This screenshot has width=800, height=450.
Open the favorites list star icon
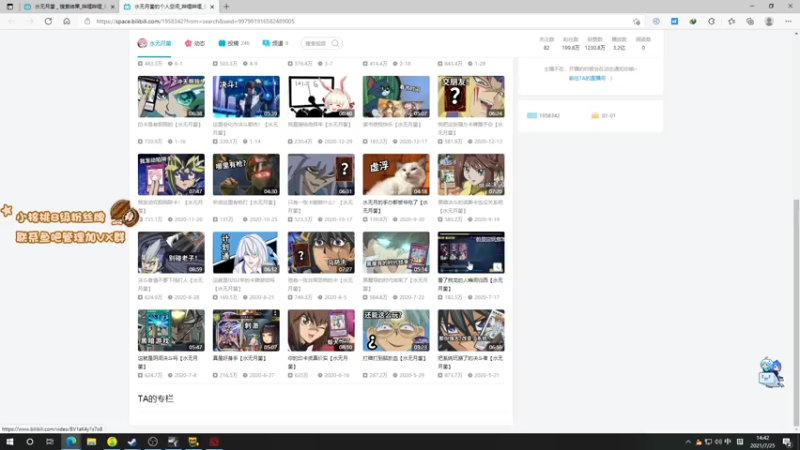[x=731, y=21]
